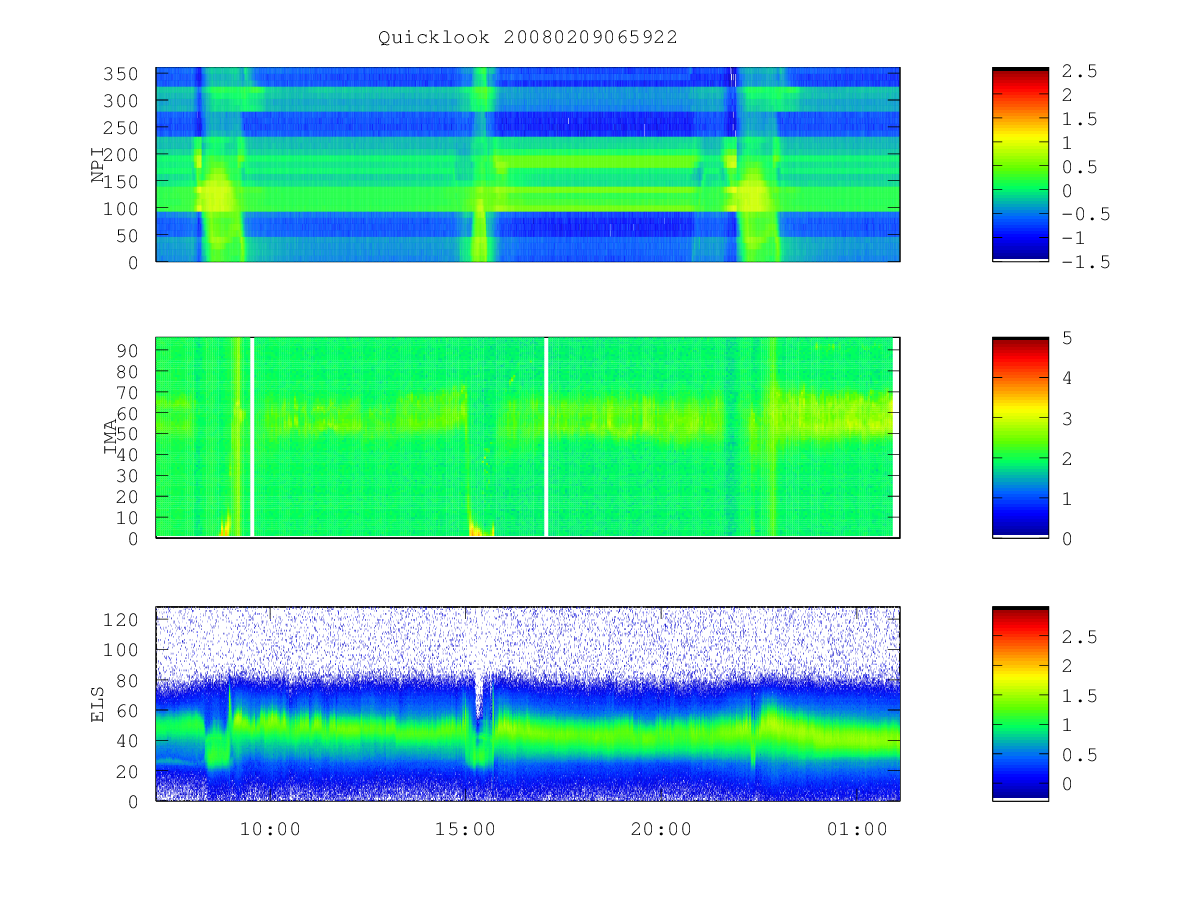Click the 4 label on IMA color bar
The height and width of the screenshot is (900, 1200).
coord(1067,378)
